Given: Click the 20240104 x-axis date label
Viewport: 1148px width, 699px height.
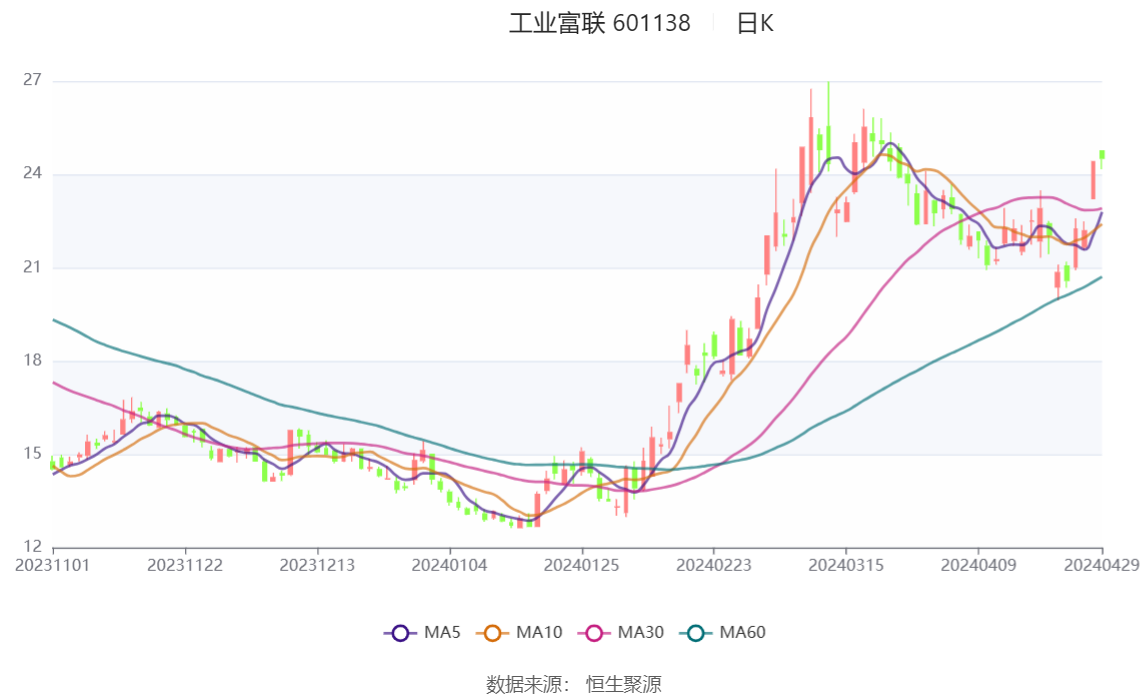Looking at the screenshot, I should coord(449,565).
